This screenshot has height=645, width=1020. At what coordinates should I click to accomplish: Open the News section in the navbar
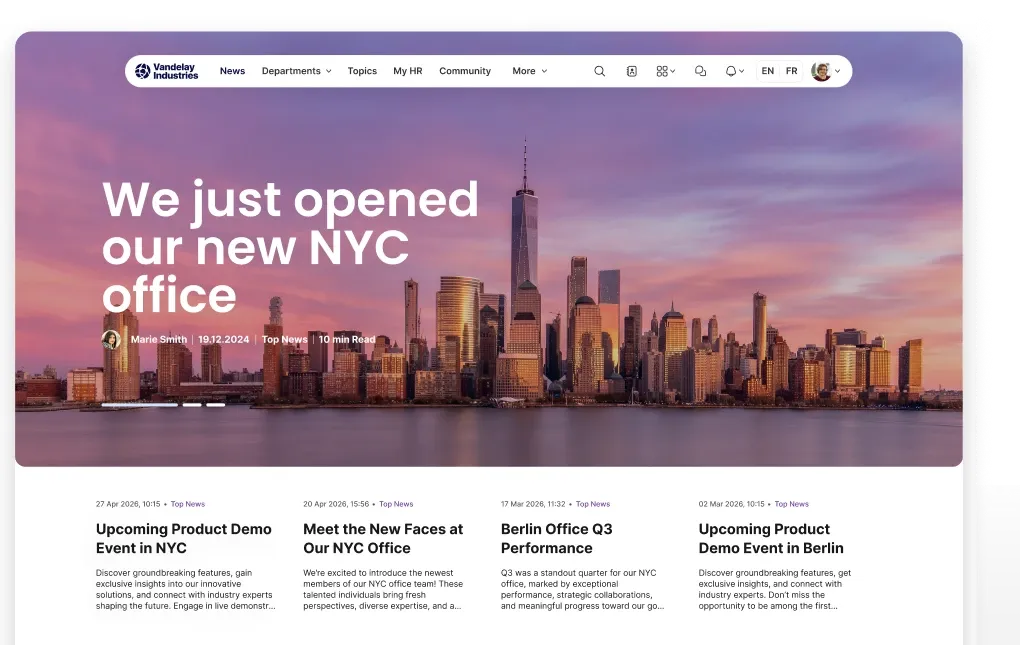point(232,71)
